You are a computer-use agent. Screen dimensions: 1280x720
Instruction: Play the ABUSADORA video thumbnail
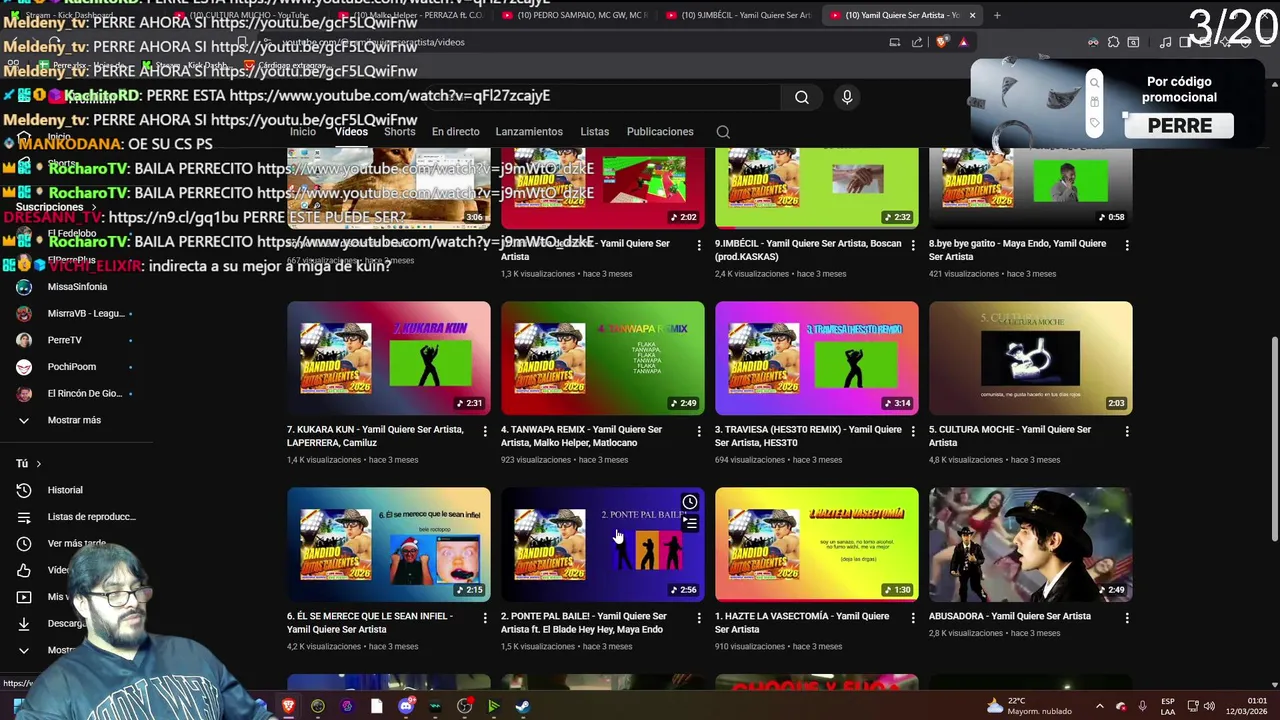tap(1030, 544)
